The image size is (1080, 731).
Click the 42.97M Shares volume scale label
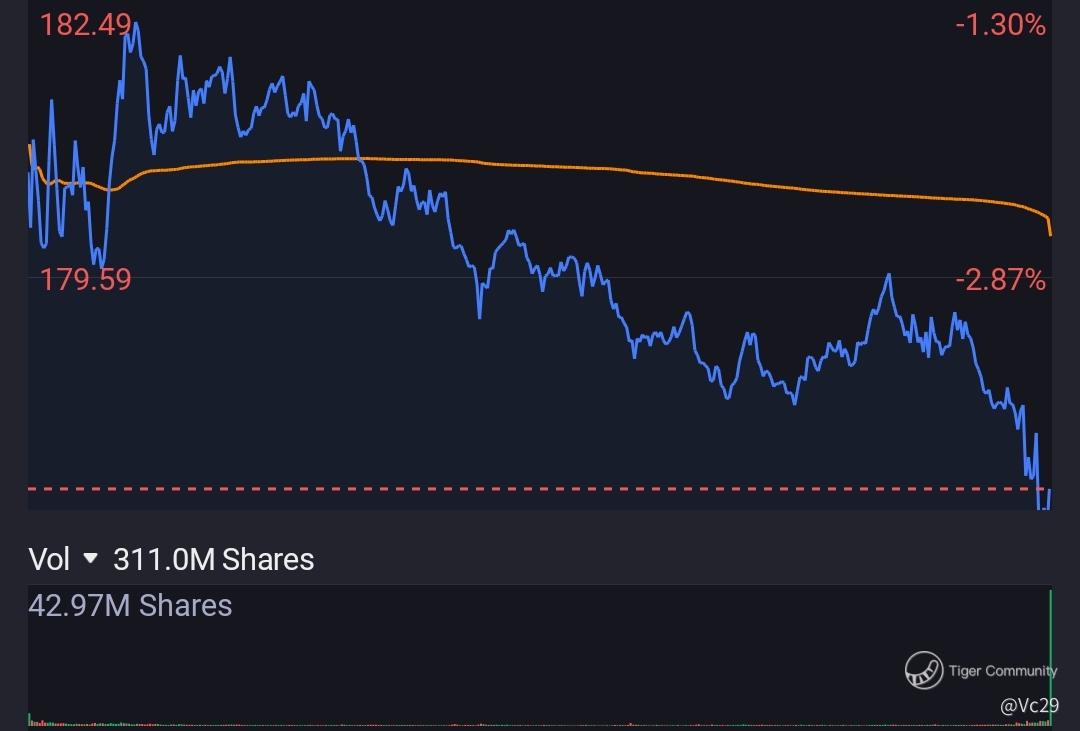pos(130,605)
